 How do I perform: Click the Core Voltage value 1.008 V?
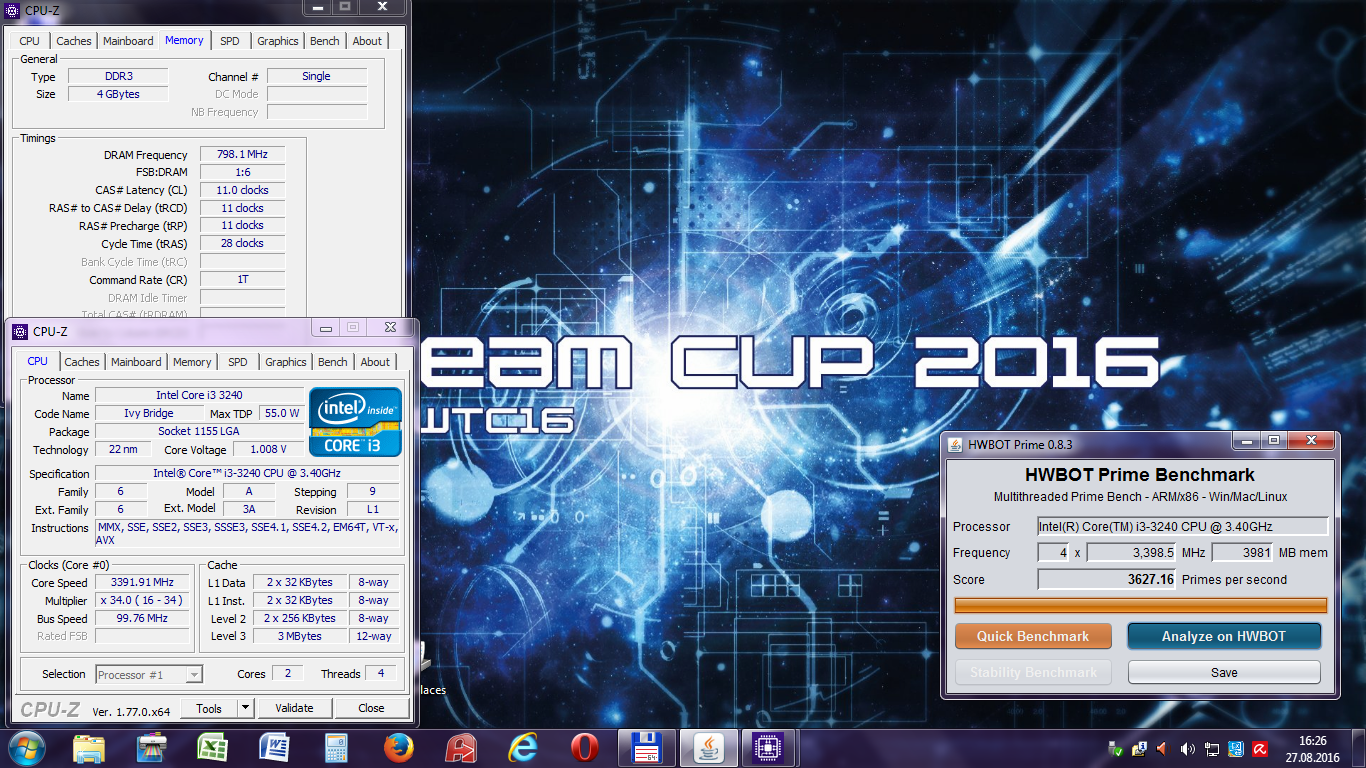tap(268, 450)
